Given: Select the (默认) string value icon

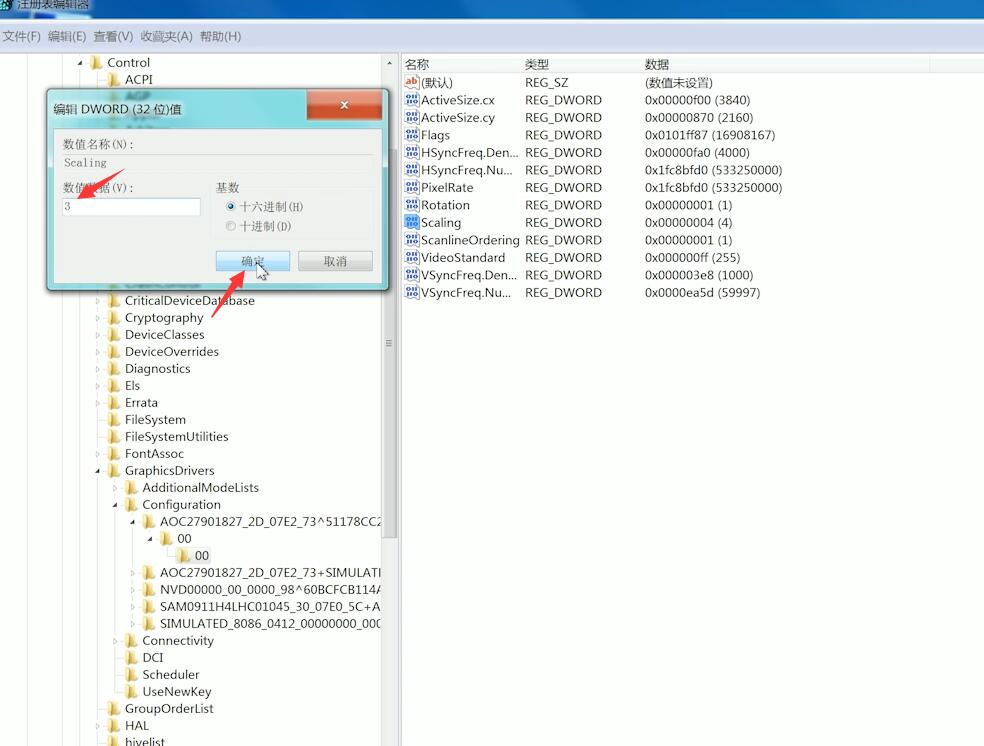Looking at the screenshot, I should (412, 82).
